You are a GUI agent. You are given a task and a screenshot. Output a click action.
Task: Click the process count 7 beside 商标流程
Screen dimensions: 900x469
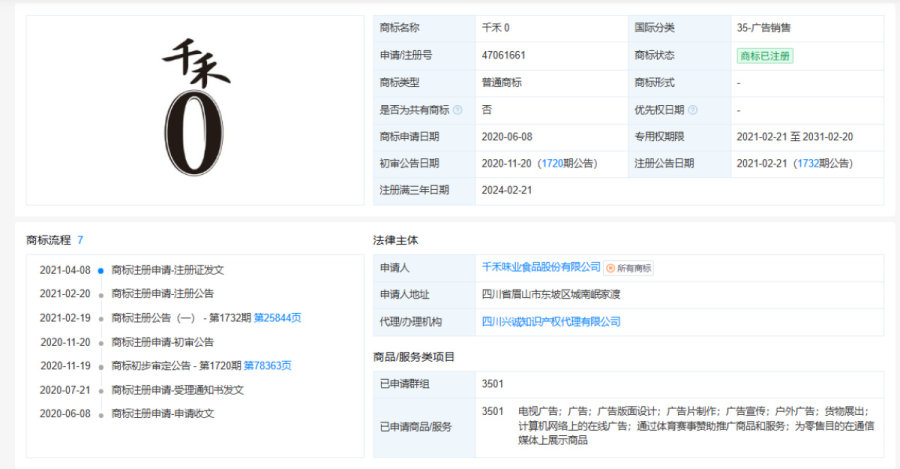80,240
